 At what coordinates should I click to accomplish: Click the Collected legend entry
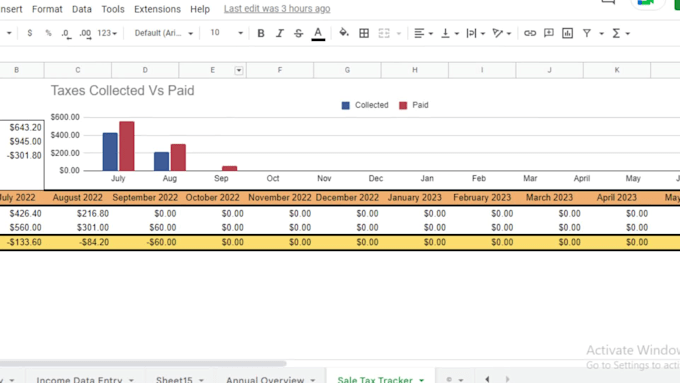pos(365,105)
